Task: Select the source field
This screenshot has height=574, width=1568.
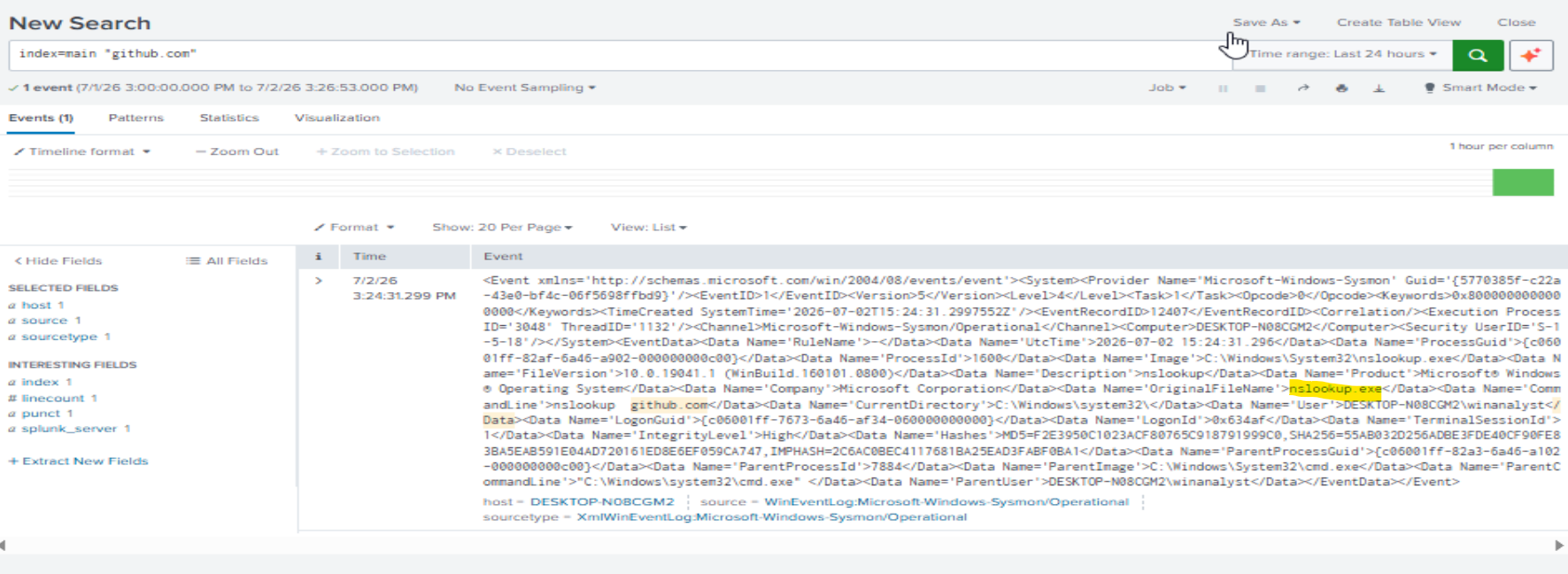Action: click(x=44, y=320)
